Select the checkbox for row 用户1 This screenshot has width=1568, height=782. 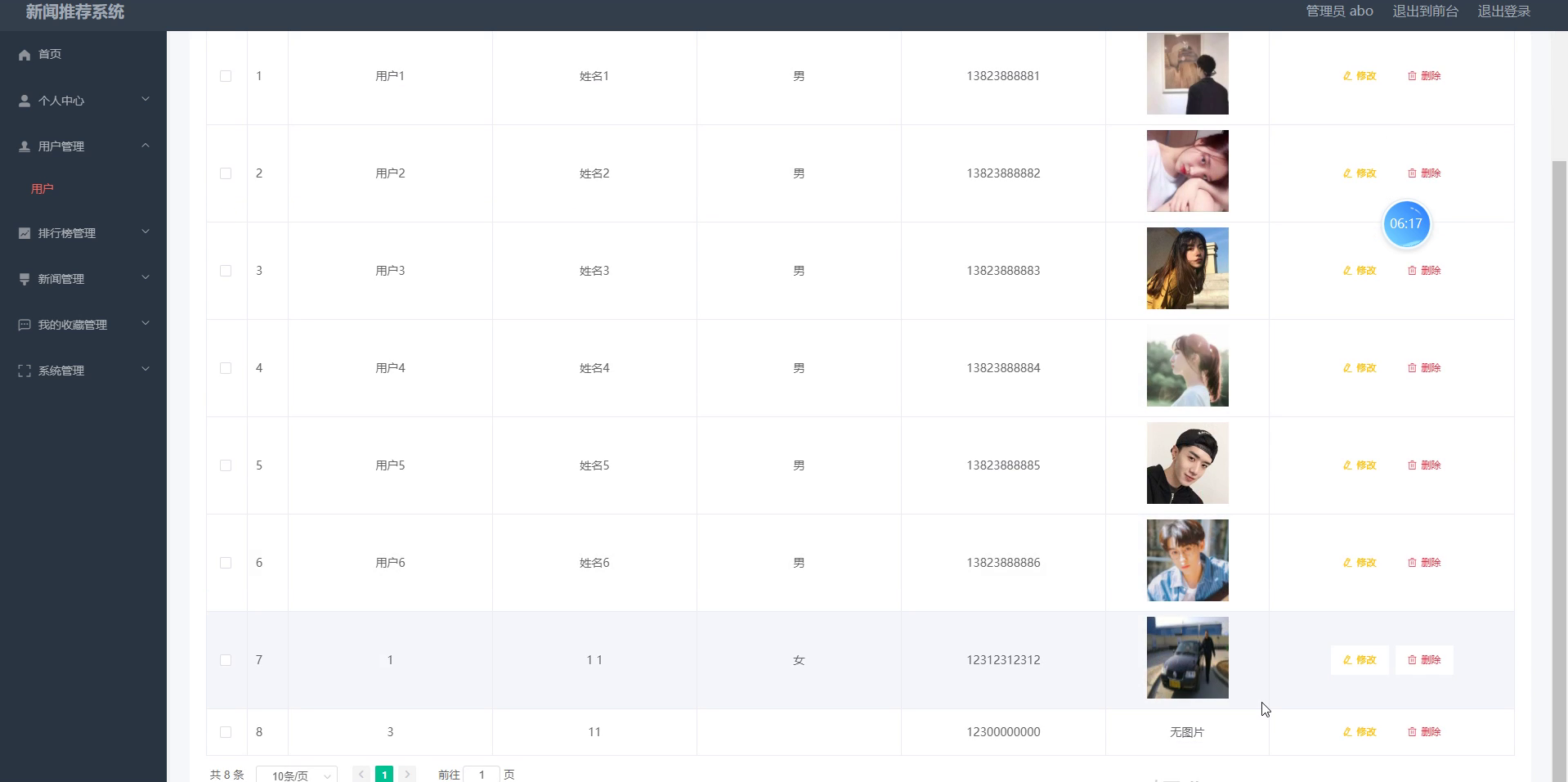click(226, 76)
